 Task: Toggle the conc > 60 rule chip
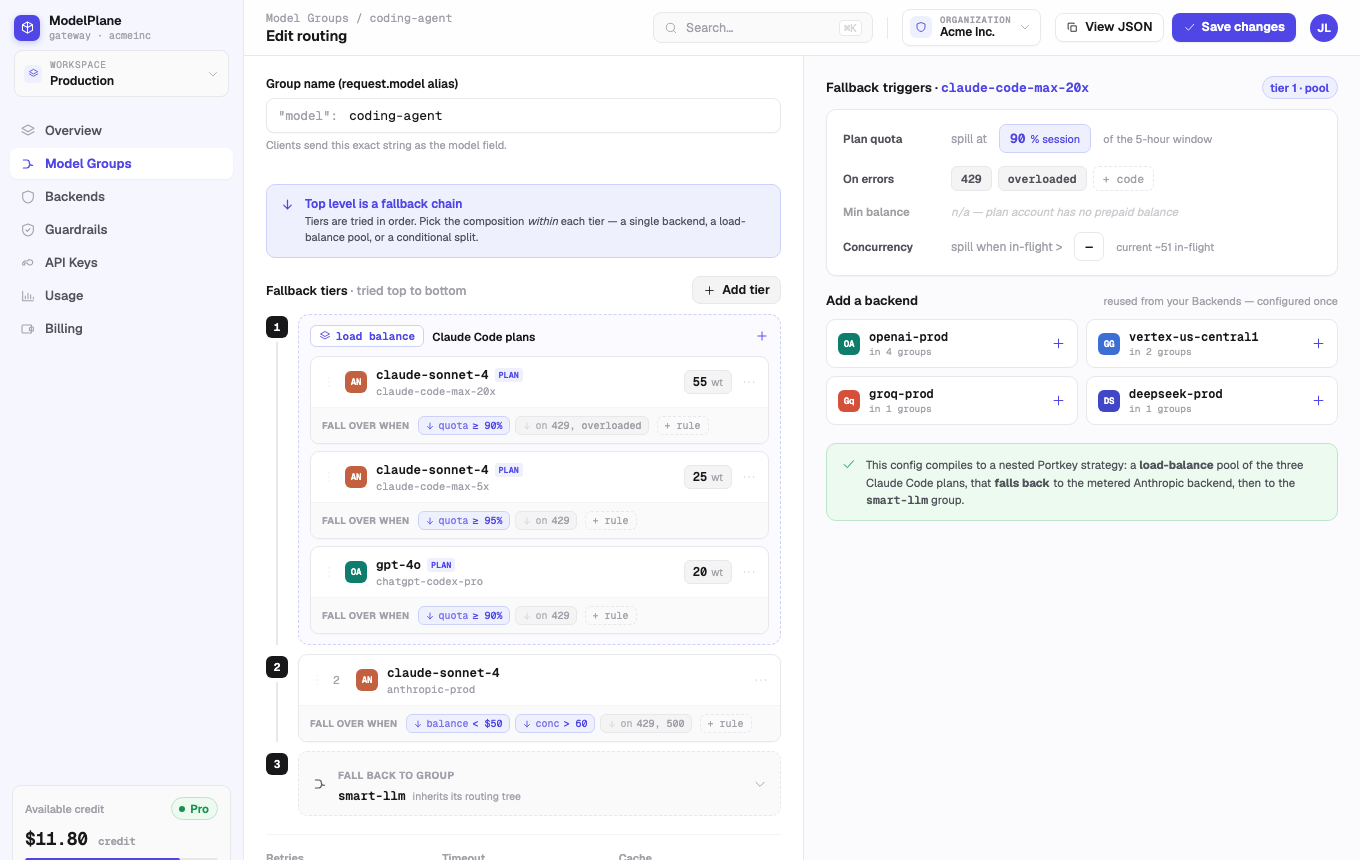pyautogui.click(x=555, y=723)
